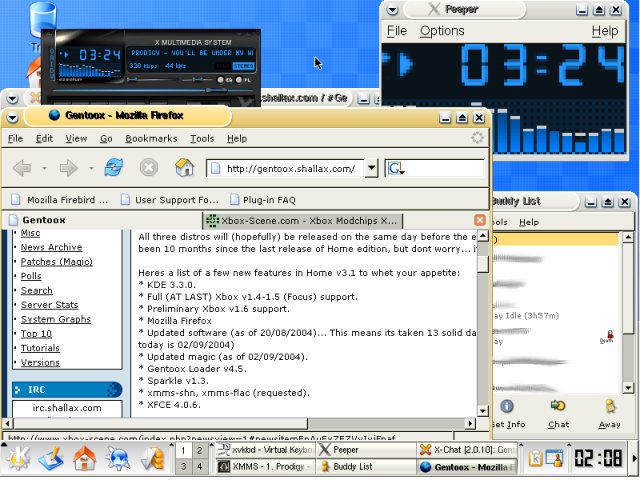
Task: Open the Buddy List Help menu
Action: click(x=529, y=222)
